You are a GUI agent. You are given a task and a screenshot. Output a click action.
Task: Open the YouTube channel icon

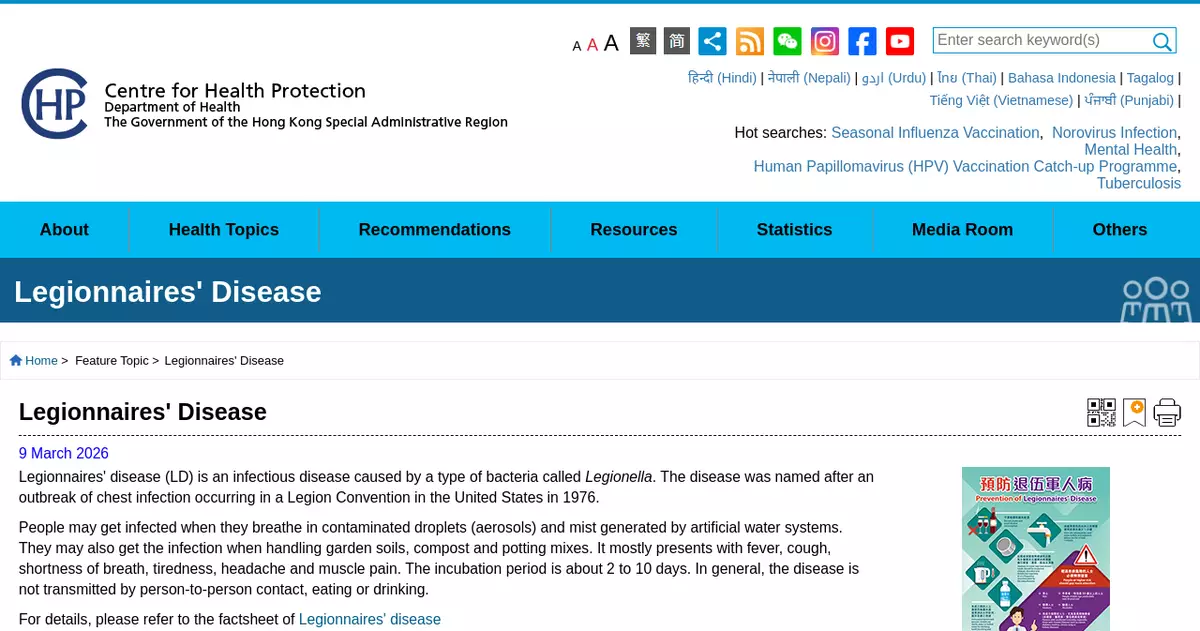900,41
